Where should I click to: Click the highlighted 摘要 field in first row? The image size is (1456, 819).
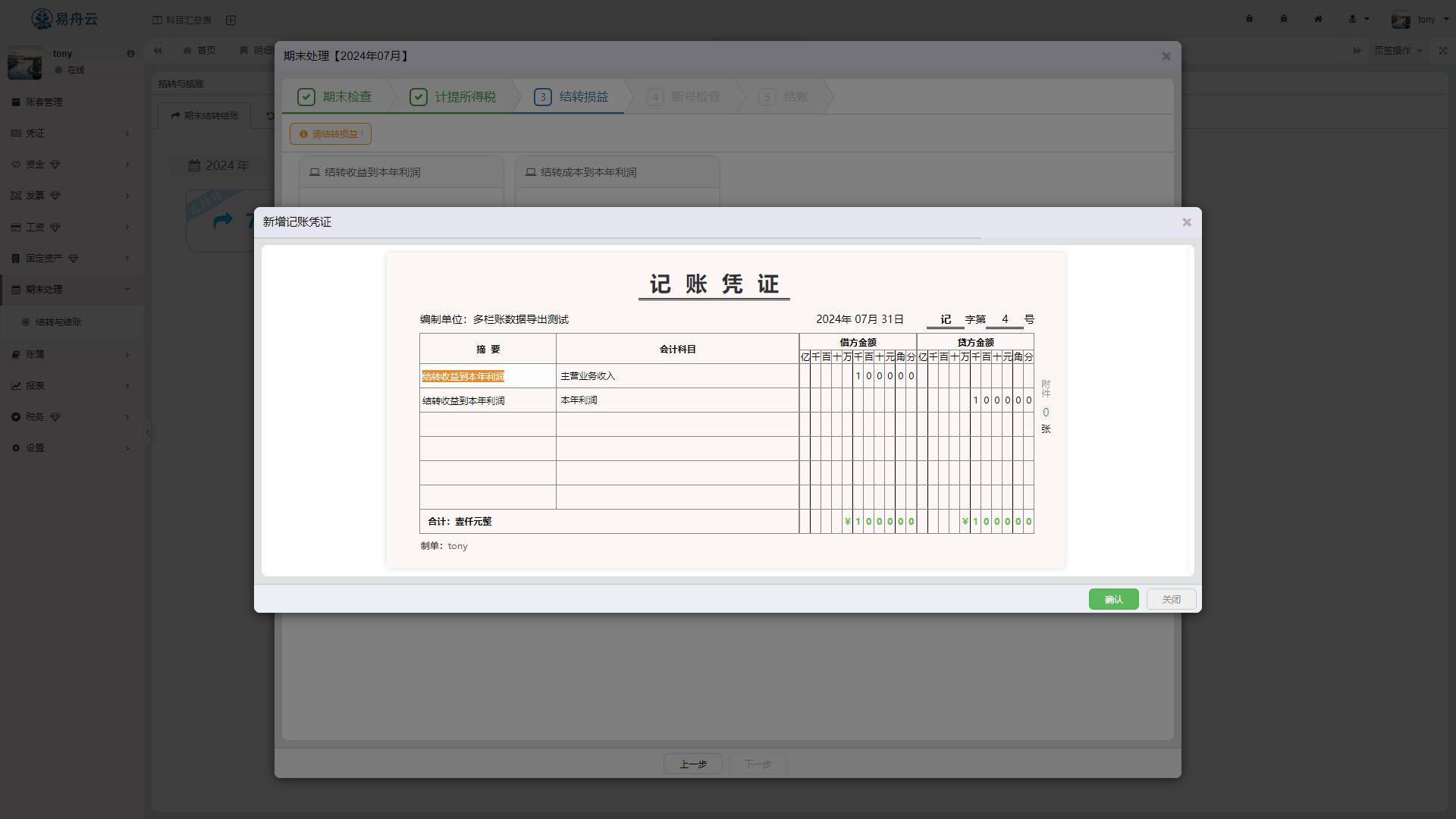tap(463, 377)
